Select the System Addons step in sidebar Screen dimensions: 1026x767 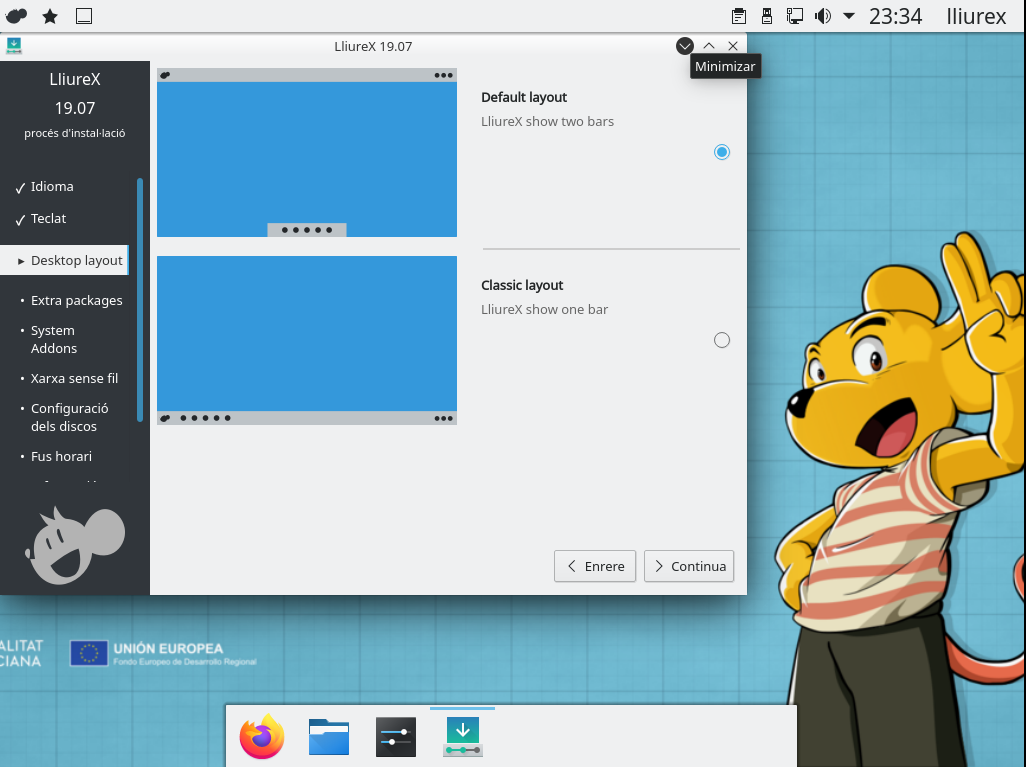[54, 339]
